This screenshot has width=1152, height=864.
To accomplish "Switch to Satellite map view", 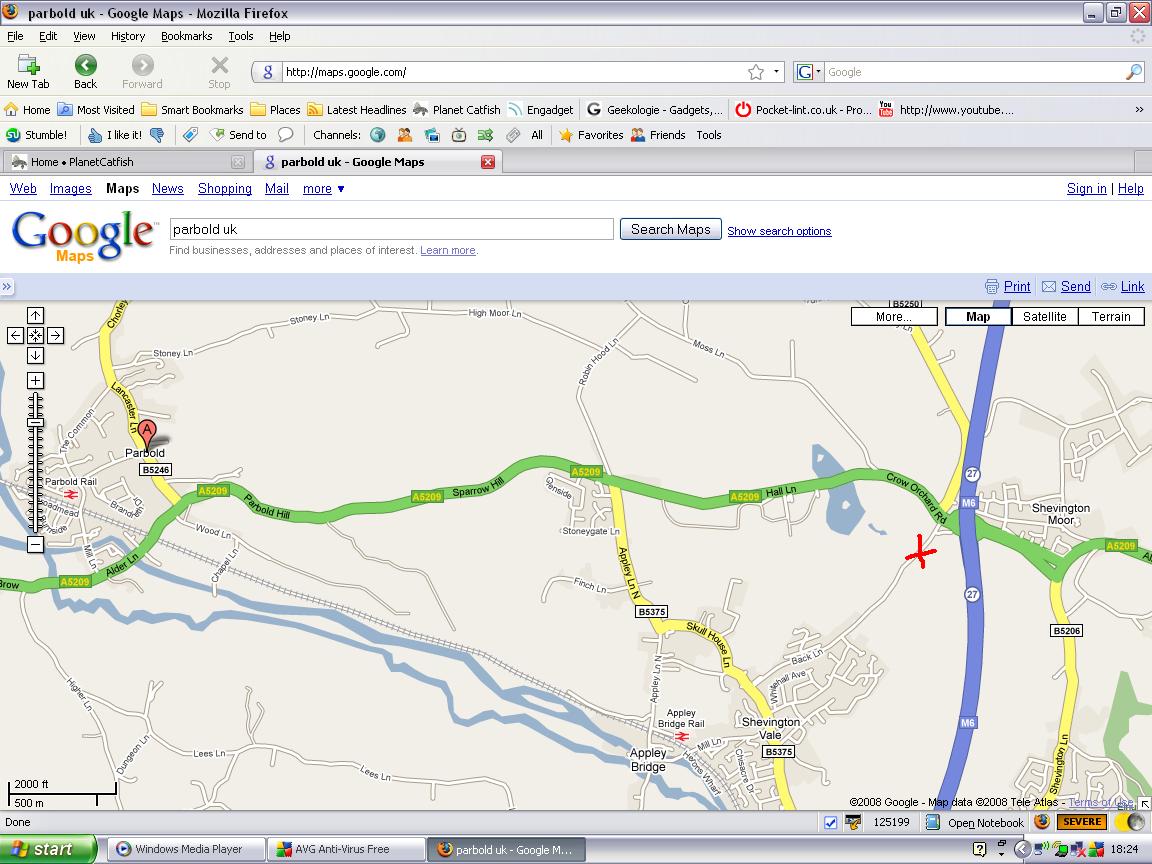I will 1044,317.
